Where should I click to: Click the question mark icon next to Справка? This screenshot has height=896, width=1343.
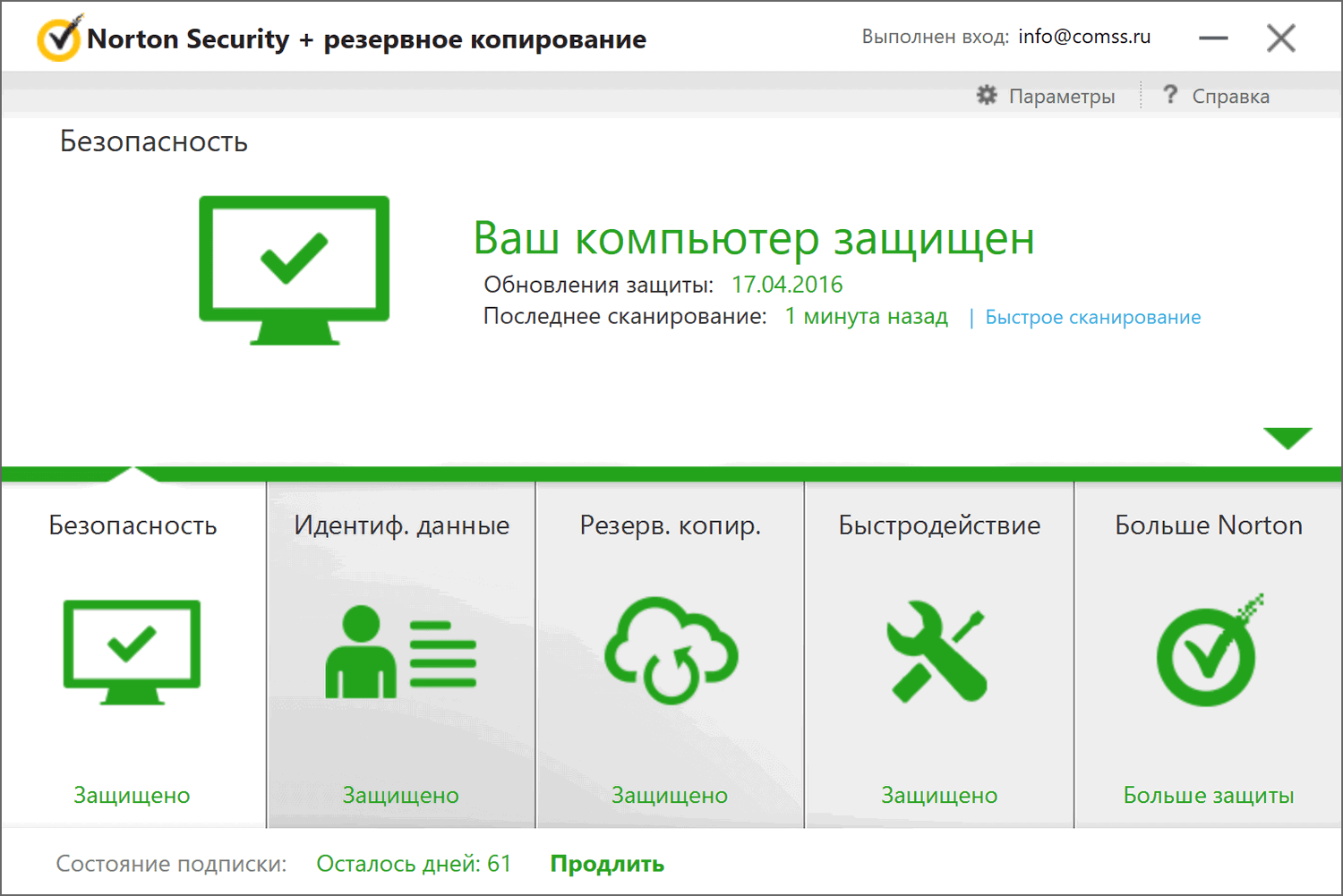tap(1171, 95)
